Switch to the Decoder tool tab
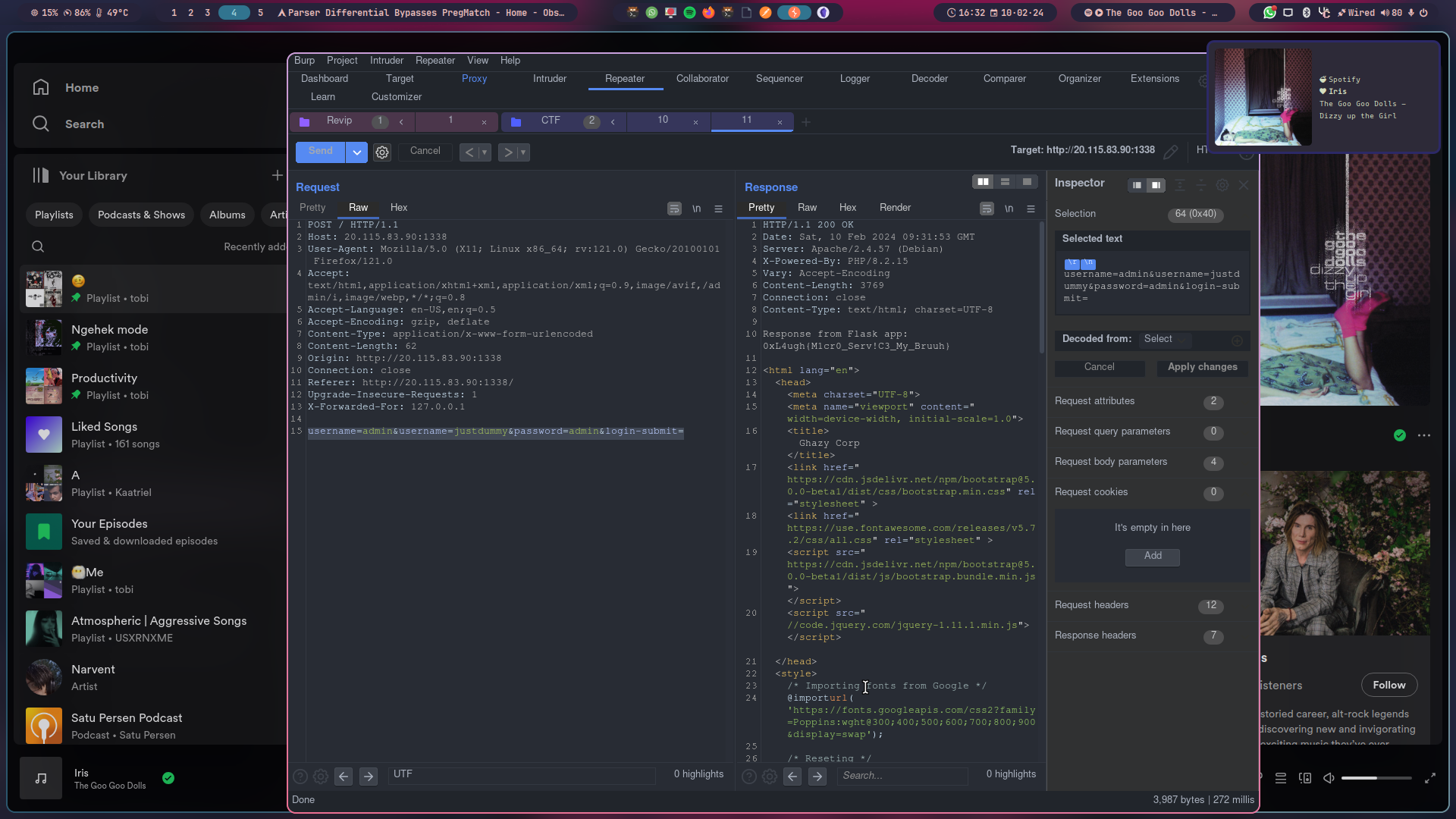The image size is (1456, 819). click(x=930, y=79)
